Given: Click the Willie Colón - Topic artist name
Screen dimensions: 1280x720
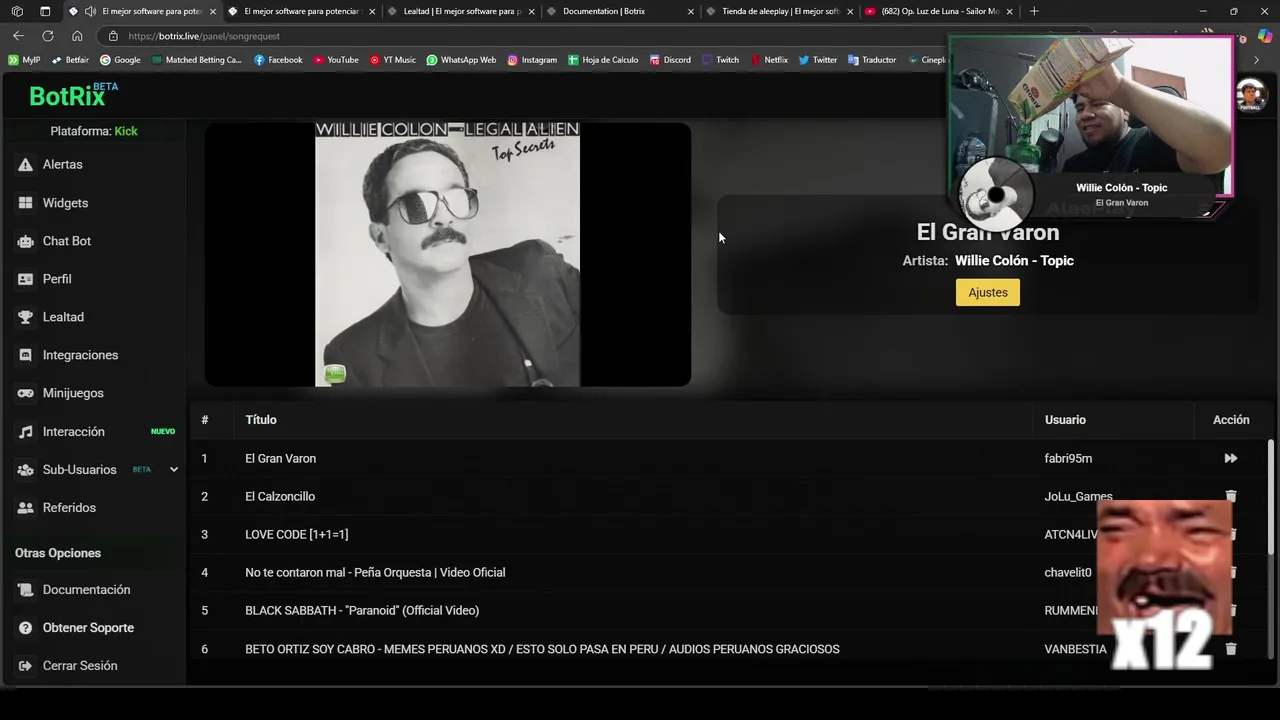Looking at the screenshot, I should (x=1014, y=261).
